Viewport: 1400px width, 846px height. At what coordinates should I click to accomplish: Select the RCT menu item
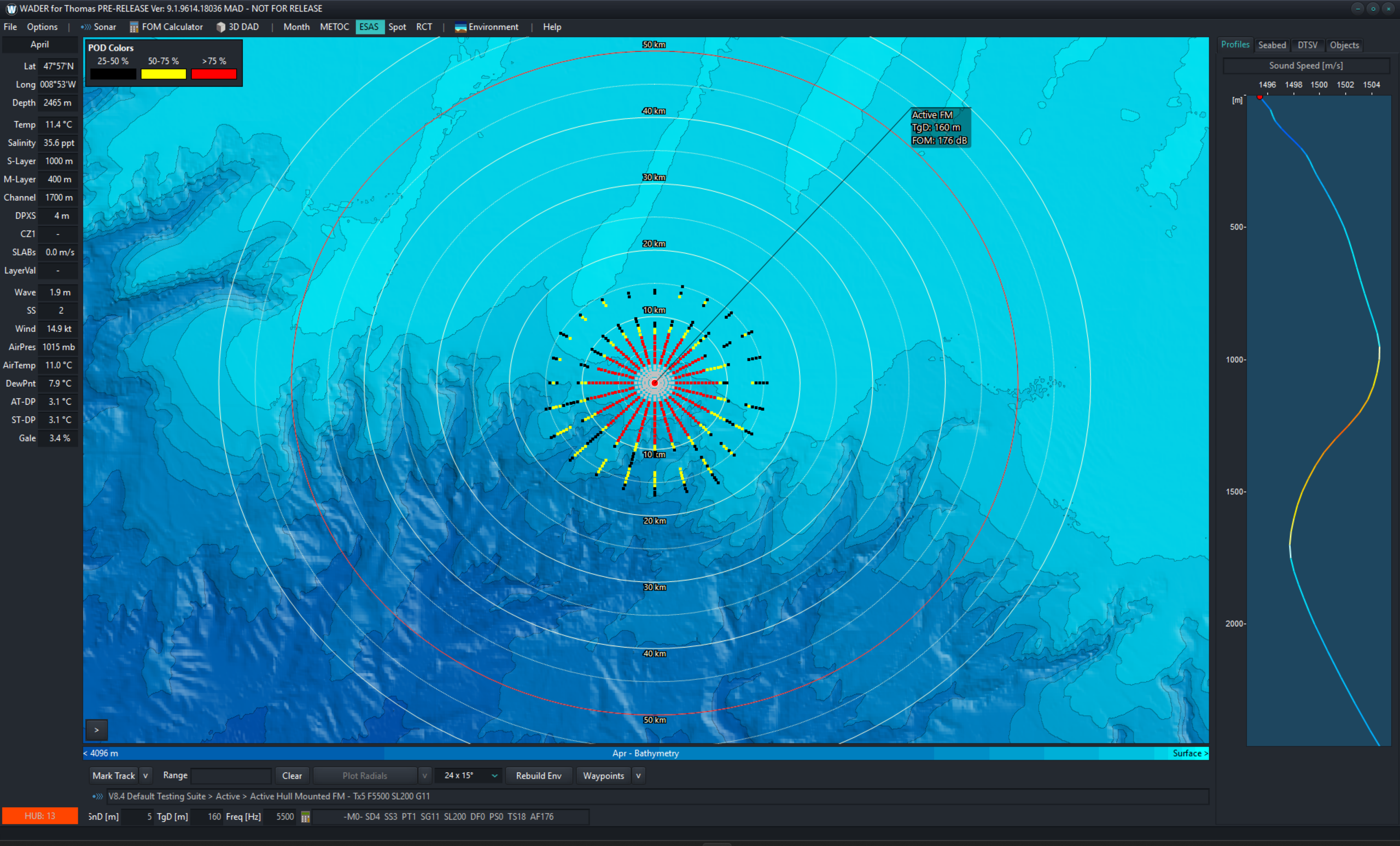click(x=424, y=27)
